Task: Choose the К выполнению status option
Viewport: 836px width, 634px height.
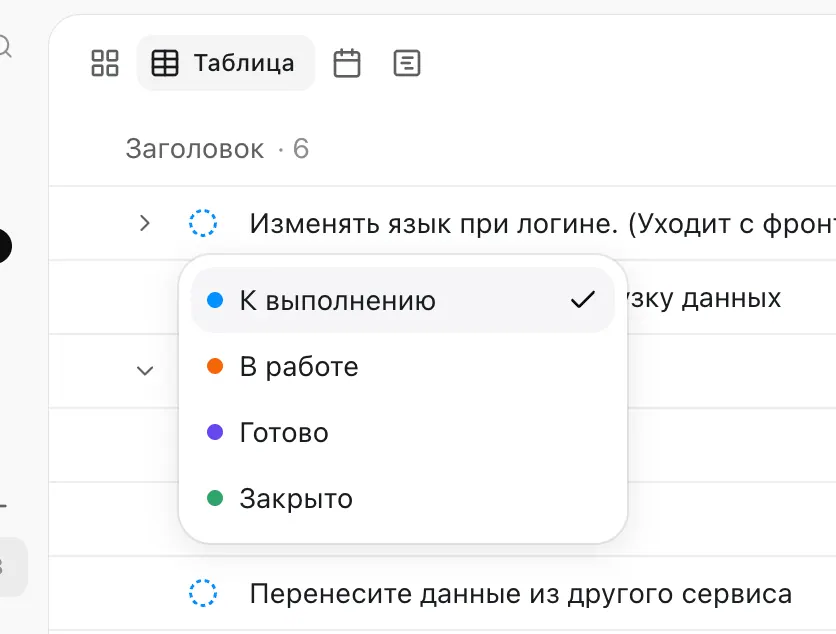Action: [x=403, y=300]
